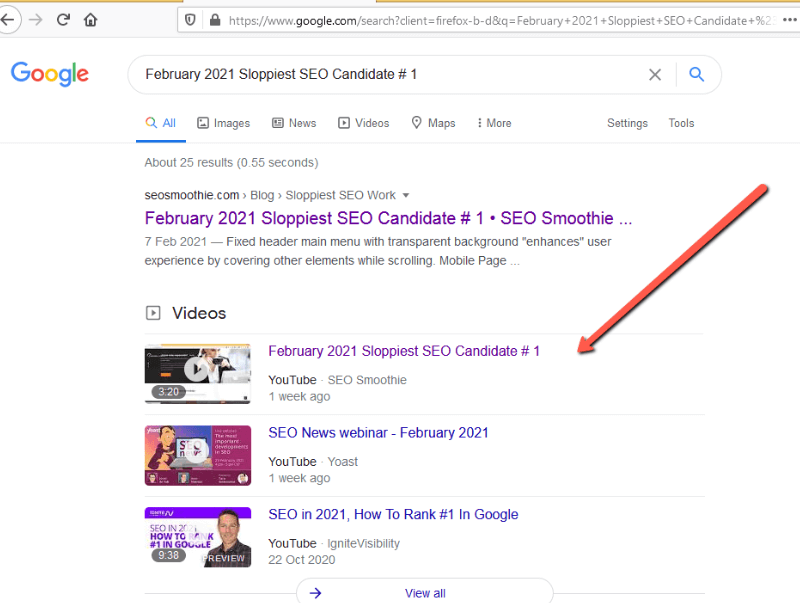The height and width of the screenshot is (603, 800).
Task: Clear the search box with X icon
Action: 655,74
